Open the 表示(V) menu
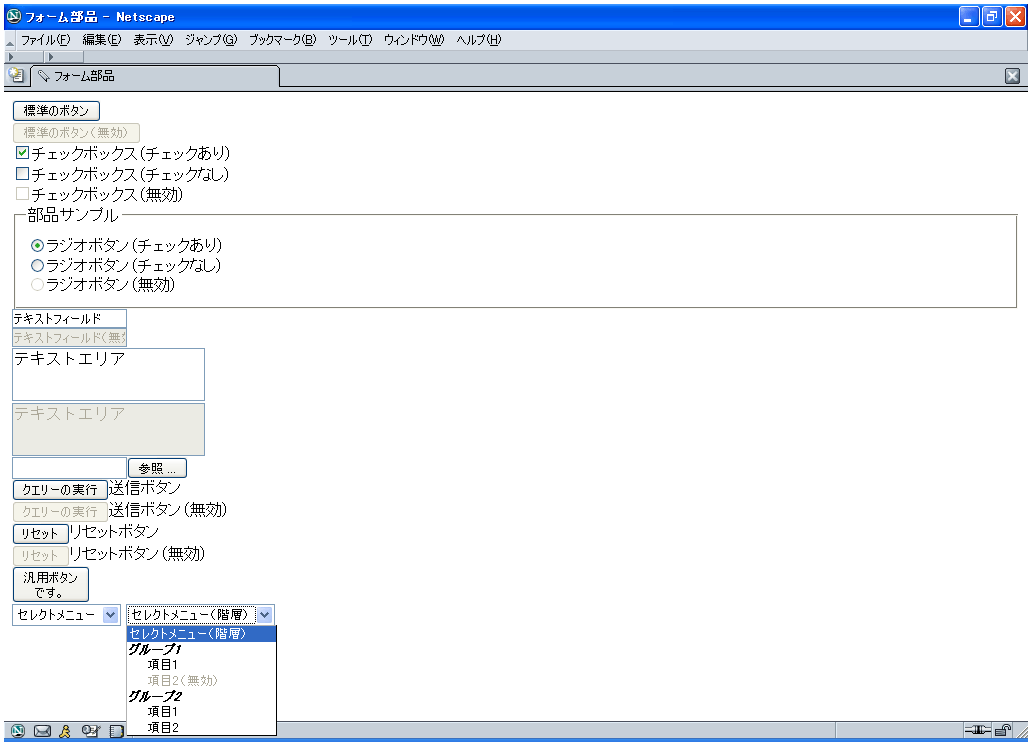The image size is (1032, 742). [x=153, y=40]
